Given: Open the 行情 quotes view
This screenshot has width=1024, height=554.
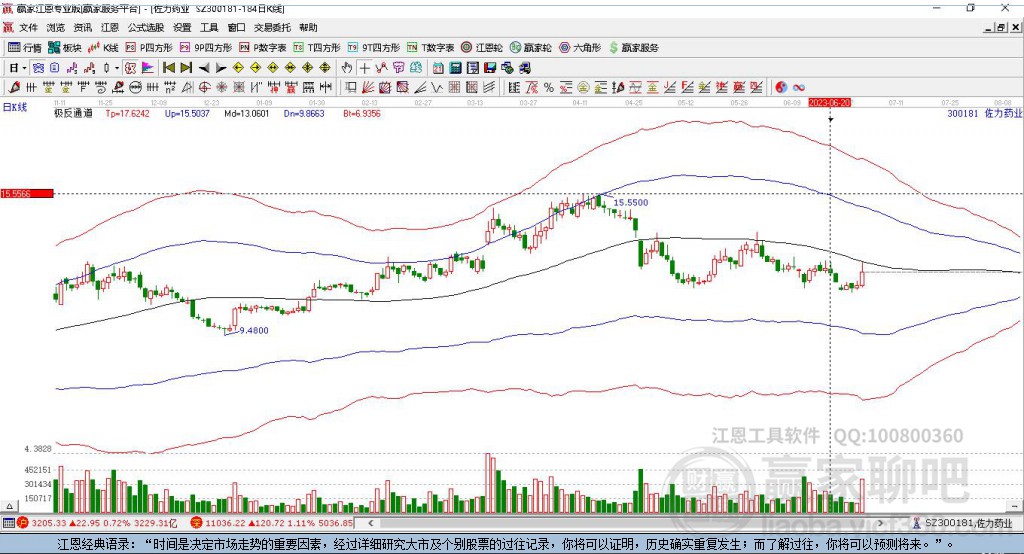Looking at the screenshot, I should click(x=25, y=48).
